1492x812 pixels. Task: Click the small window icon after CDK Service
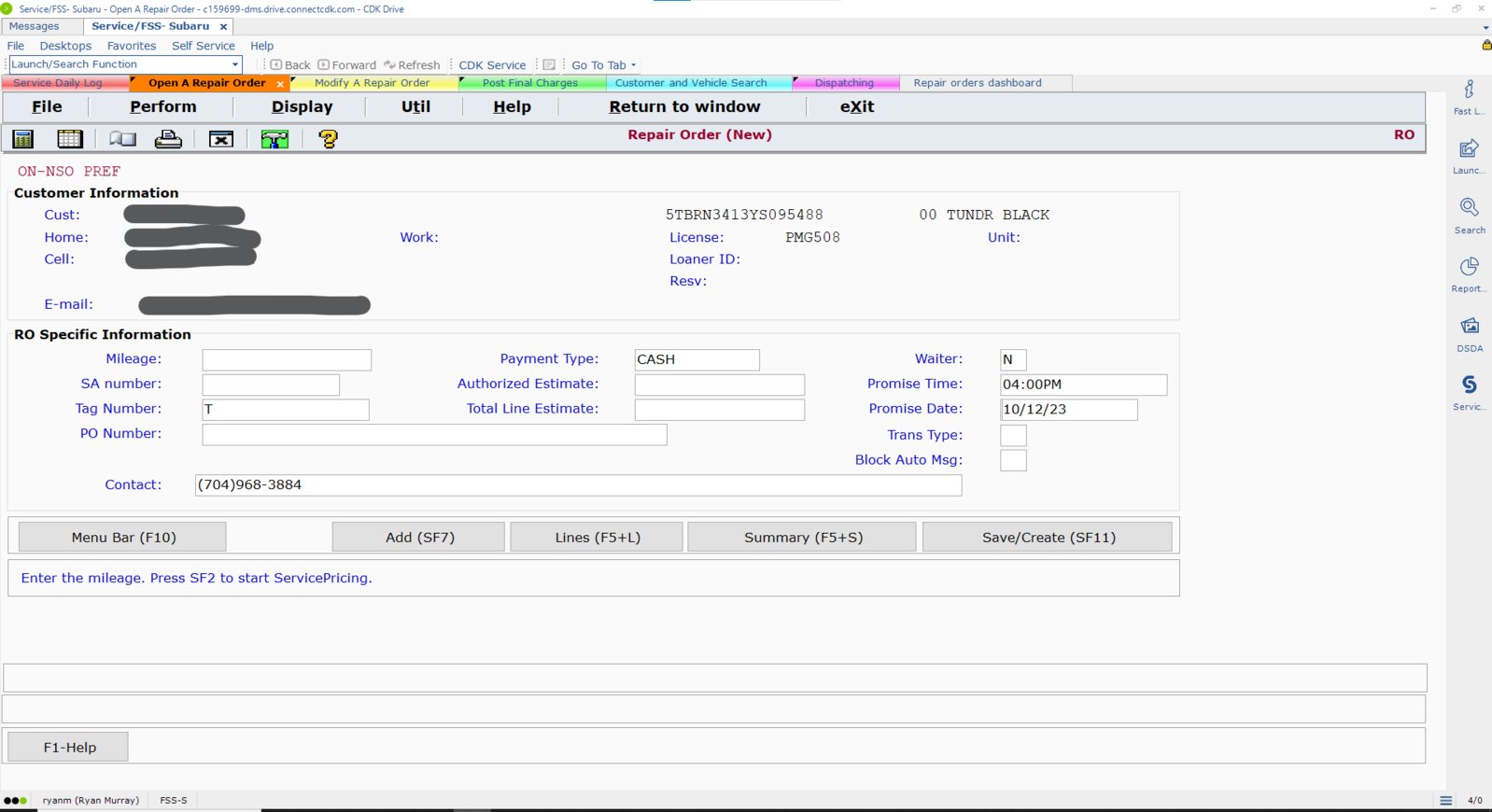click(549, 65)
